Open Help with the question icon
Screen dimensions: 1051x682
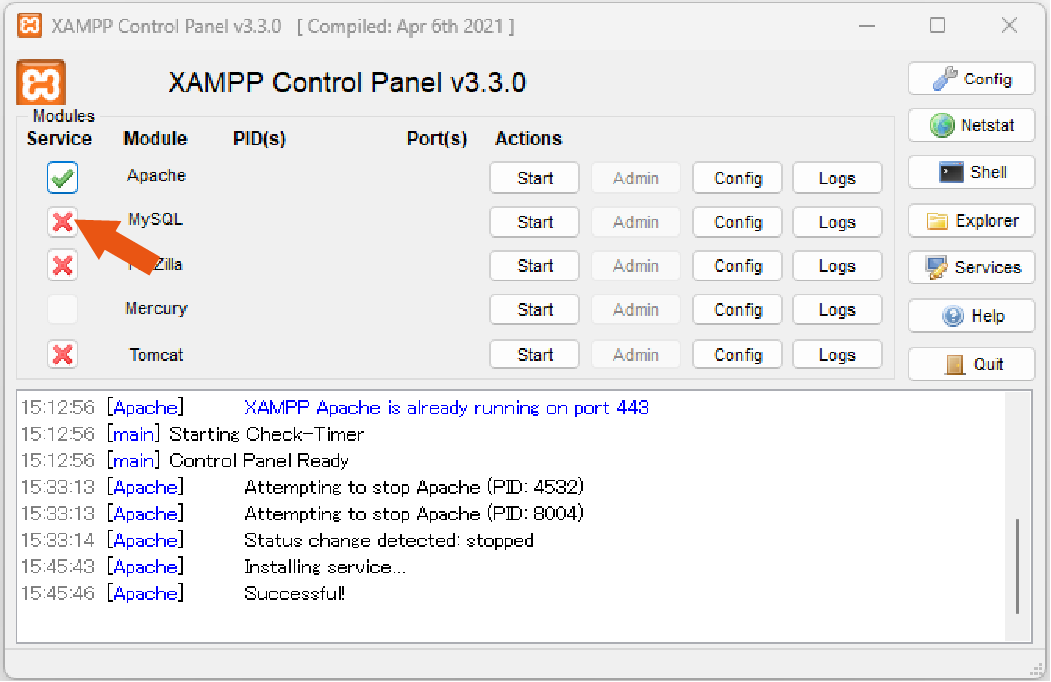coord(971,316)
